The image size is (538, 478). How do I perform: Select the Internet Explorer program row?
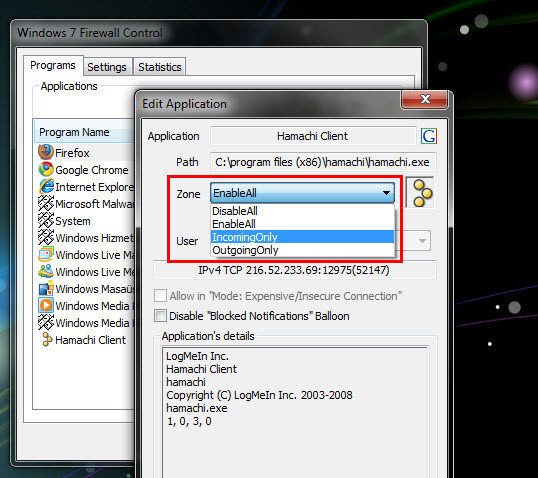85,187
